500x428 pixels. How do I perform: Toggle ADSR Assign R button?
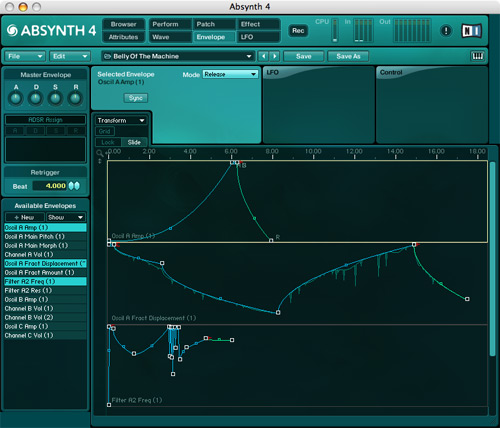[x=76, y=131]
